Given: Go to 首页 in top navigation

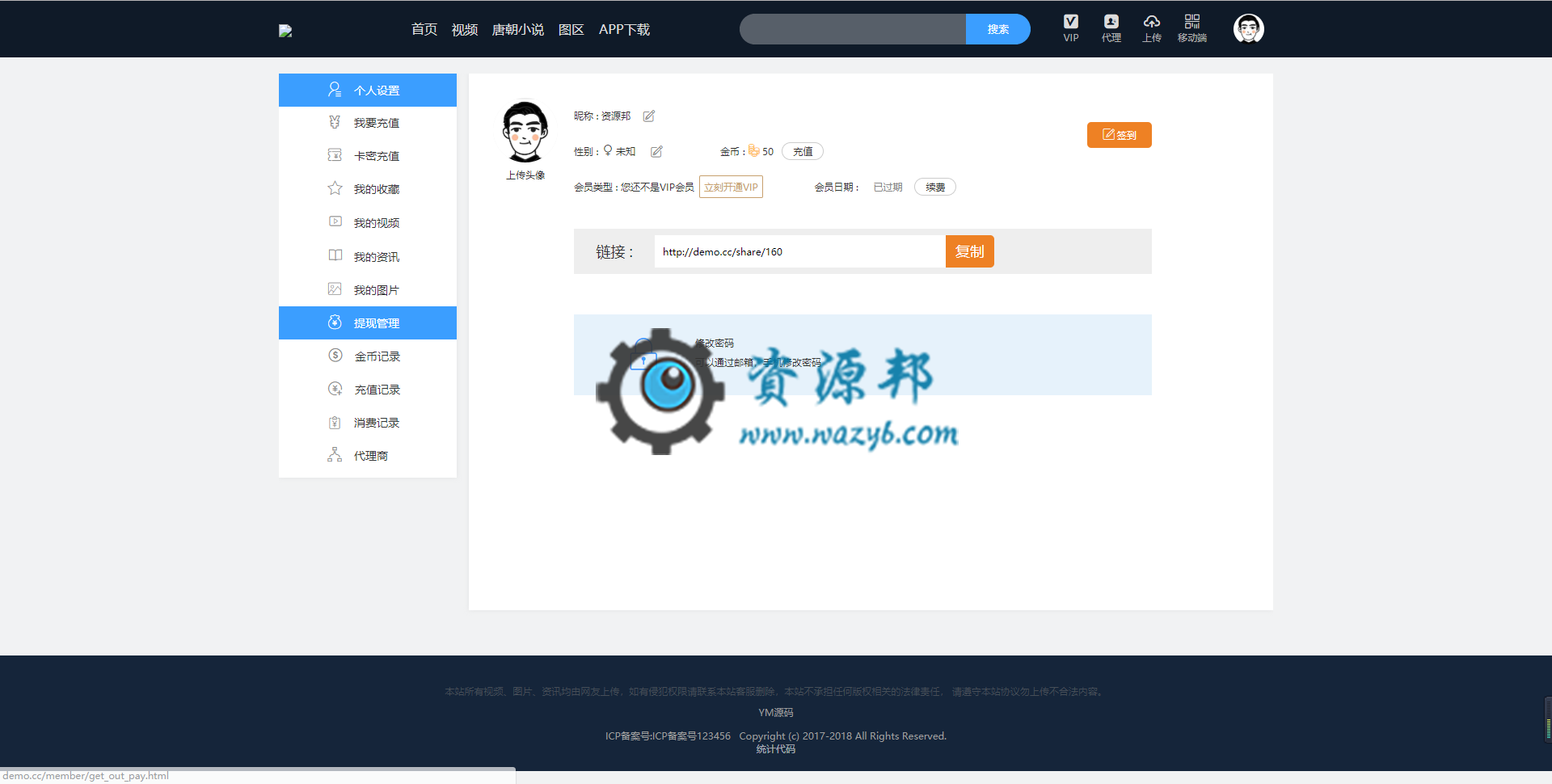Looking at the screenshot, I should [x=424, y=30].
